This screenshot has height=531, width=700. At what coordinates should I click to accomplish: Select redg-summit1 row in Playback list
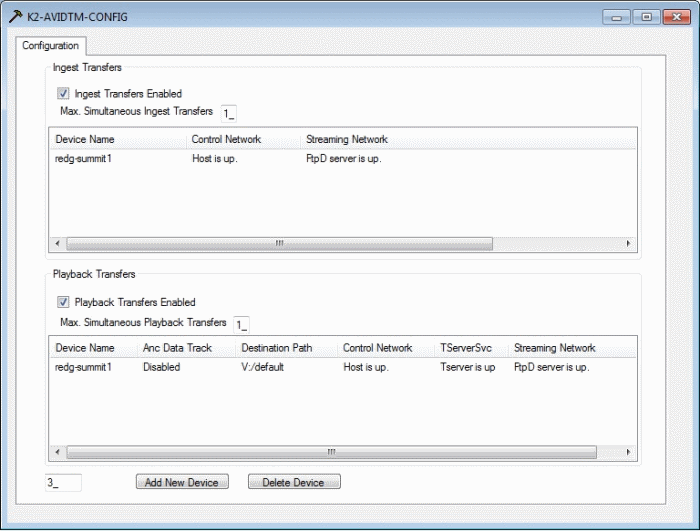(83, 367)
